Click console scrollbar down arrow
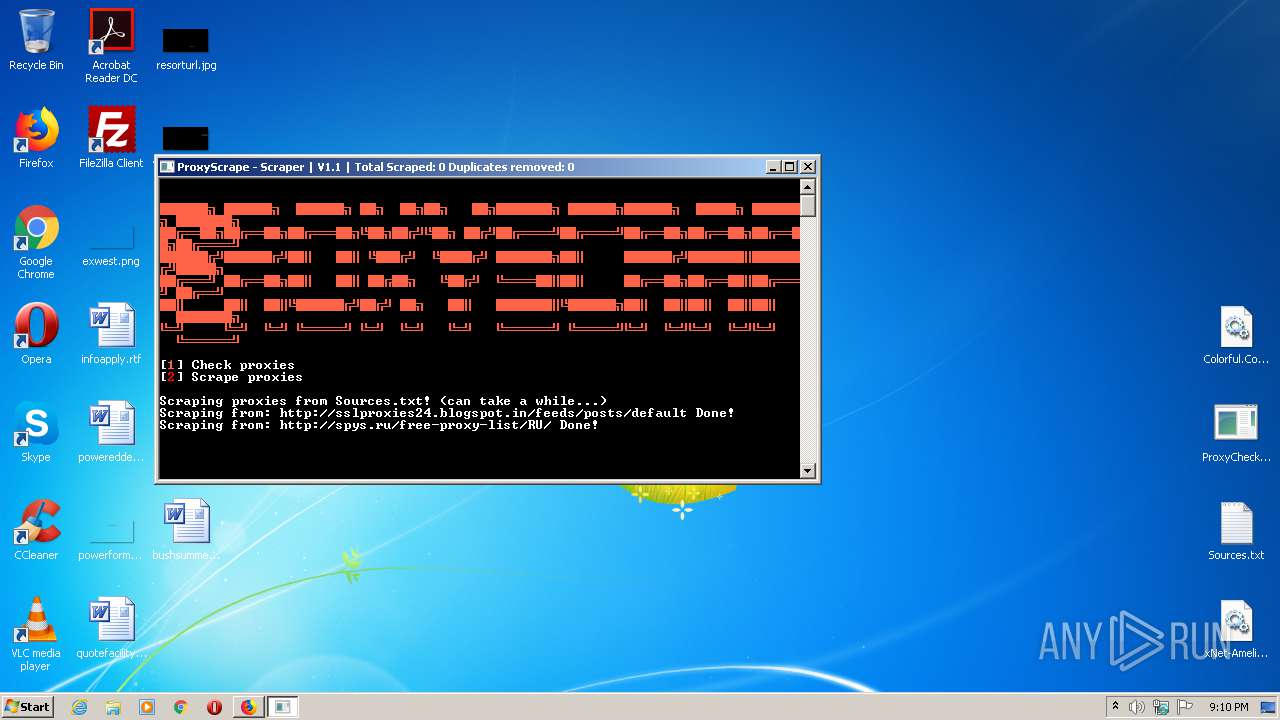This screenshot has width=1280, height=720. point(808,470)
